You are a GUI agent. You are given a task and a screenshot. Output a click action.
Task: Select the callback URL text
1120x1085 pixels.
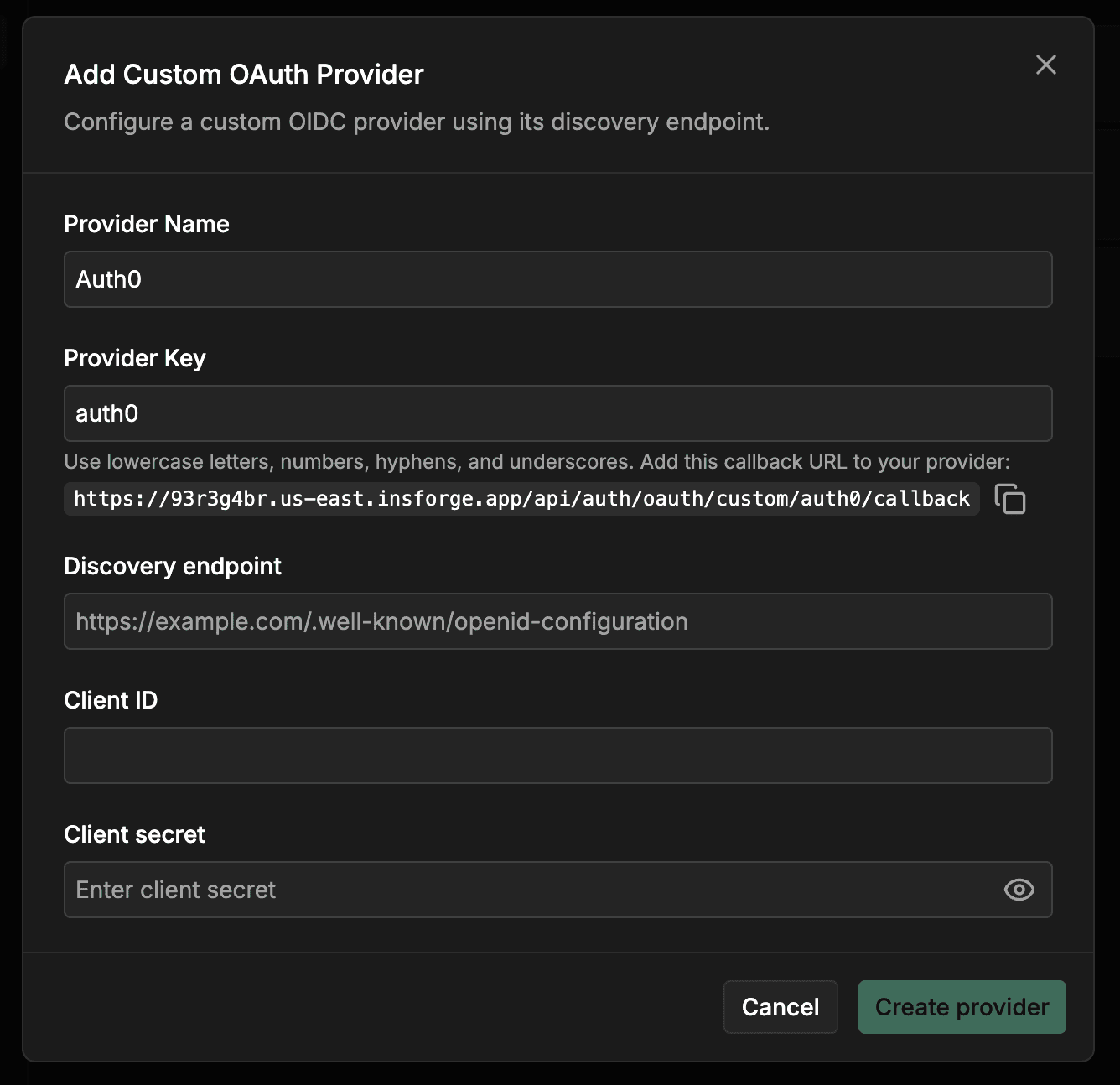pos(520,498)
